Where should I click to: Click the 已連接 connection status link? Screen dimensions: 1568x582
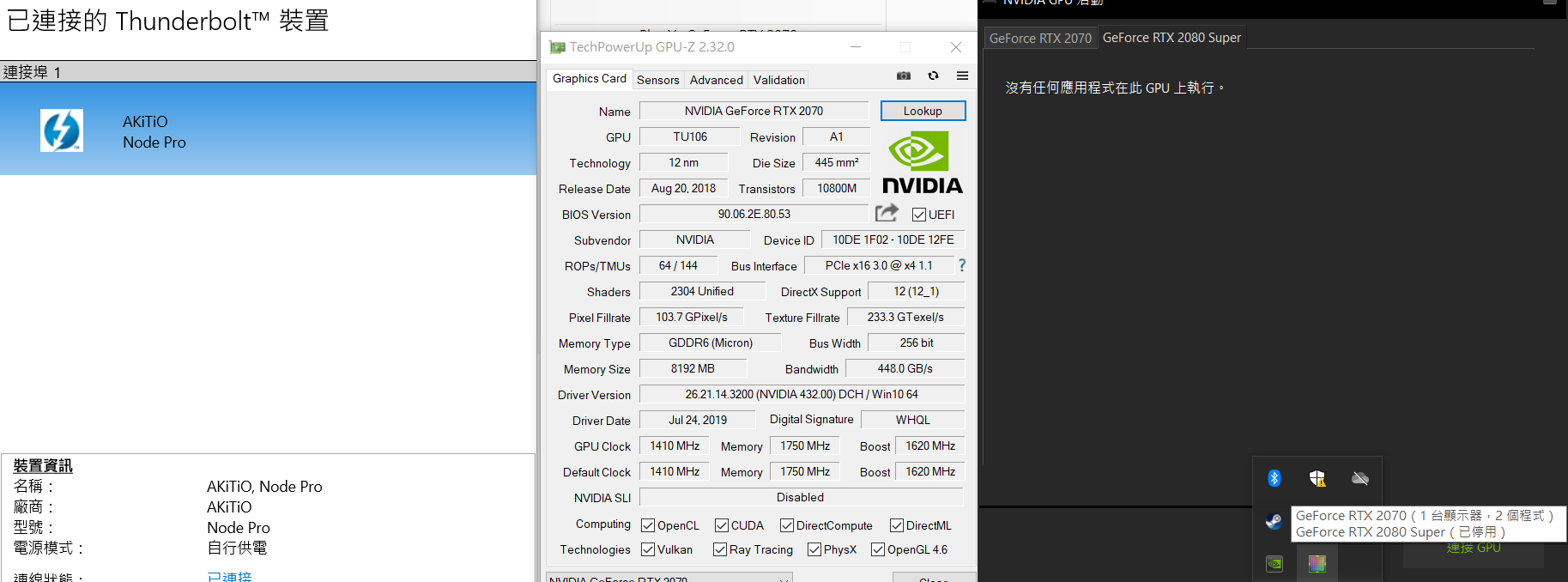pyautogui.click(x=230, y=576)
